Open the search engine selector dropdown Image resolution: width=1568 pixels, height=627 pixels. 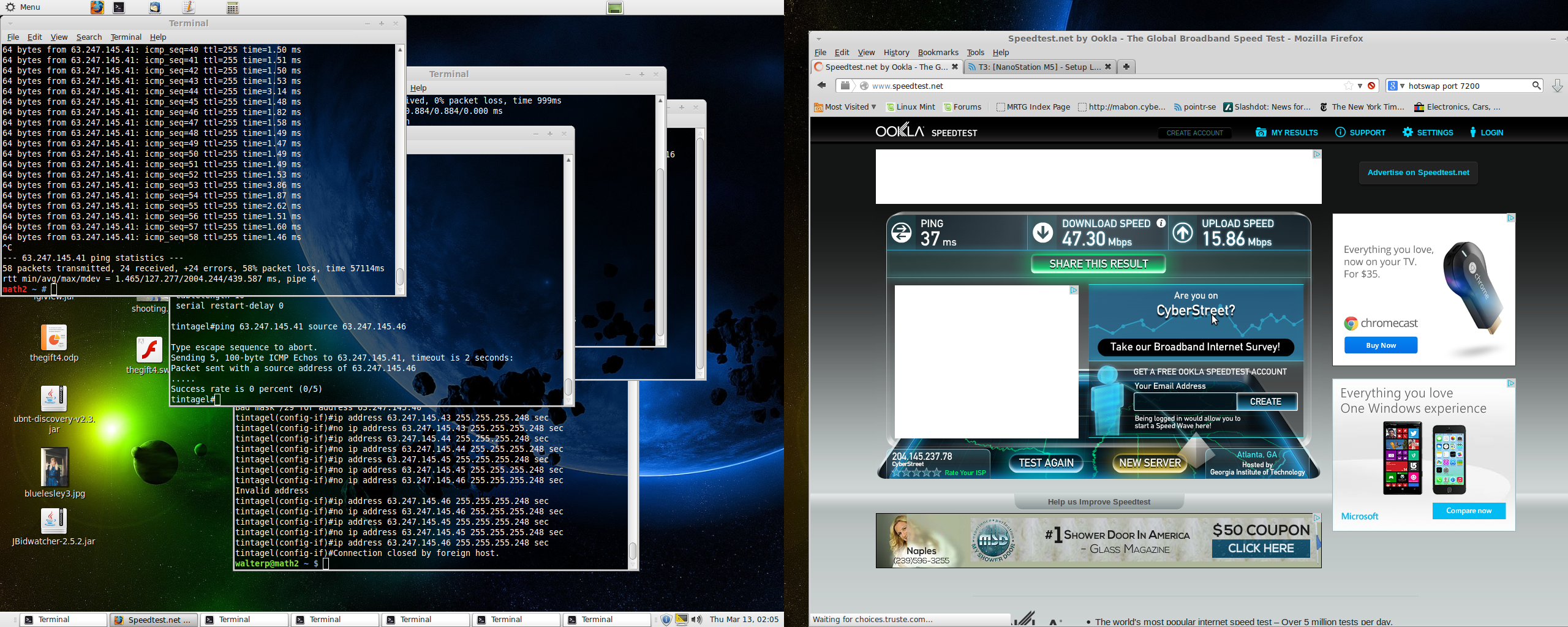(x=1396, y=86)
